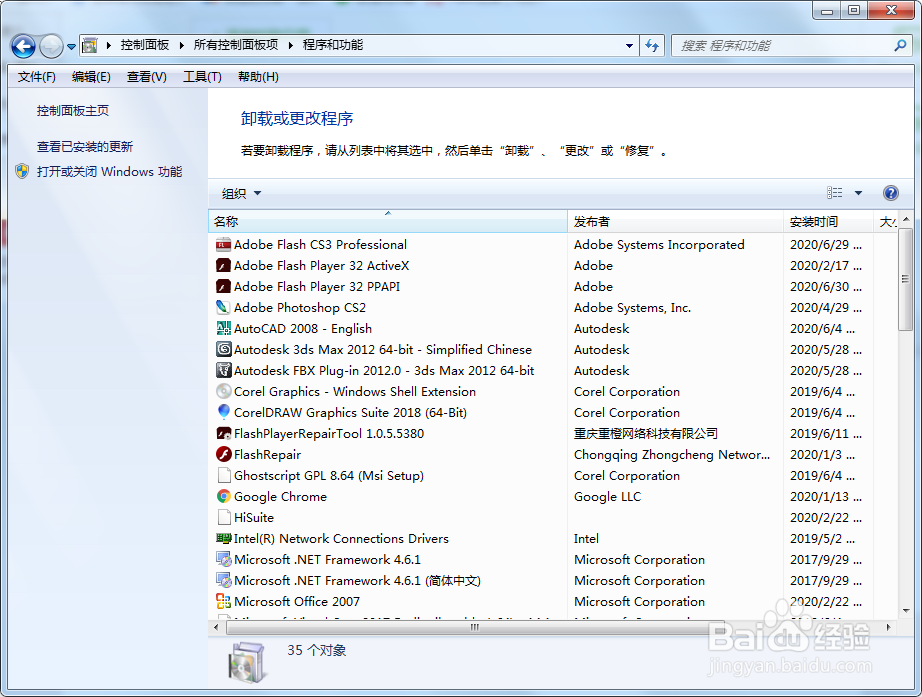Open the 组织 dropdown
Screen dimensions: 922x697
[241, 194]
